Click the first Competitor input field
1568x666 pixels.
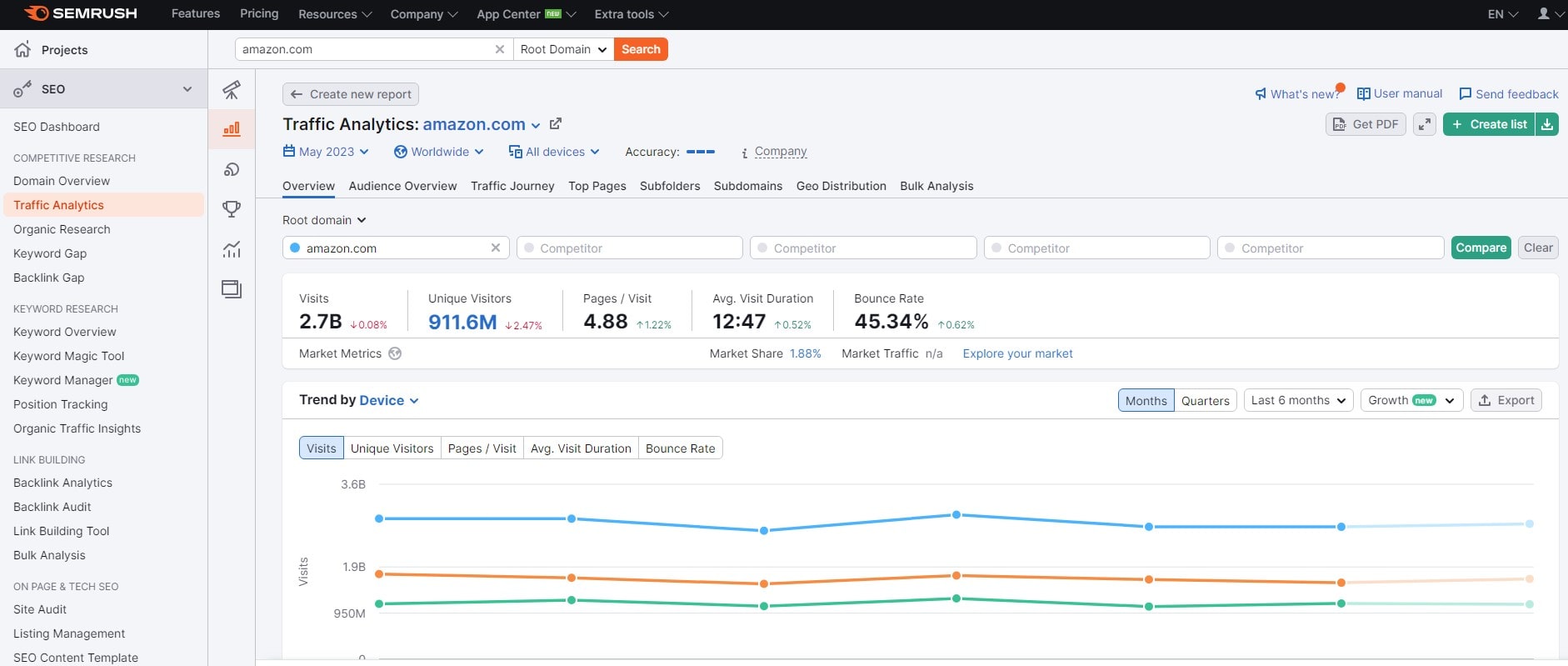[x=630, y=248]
